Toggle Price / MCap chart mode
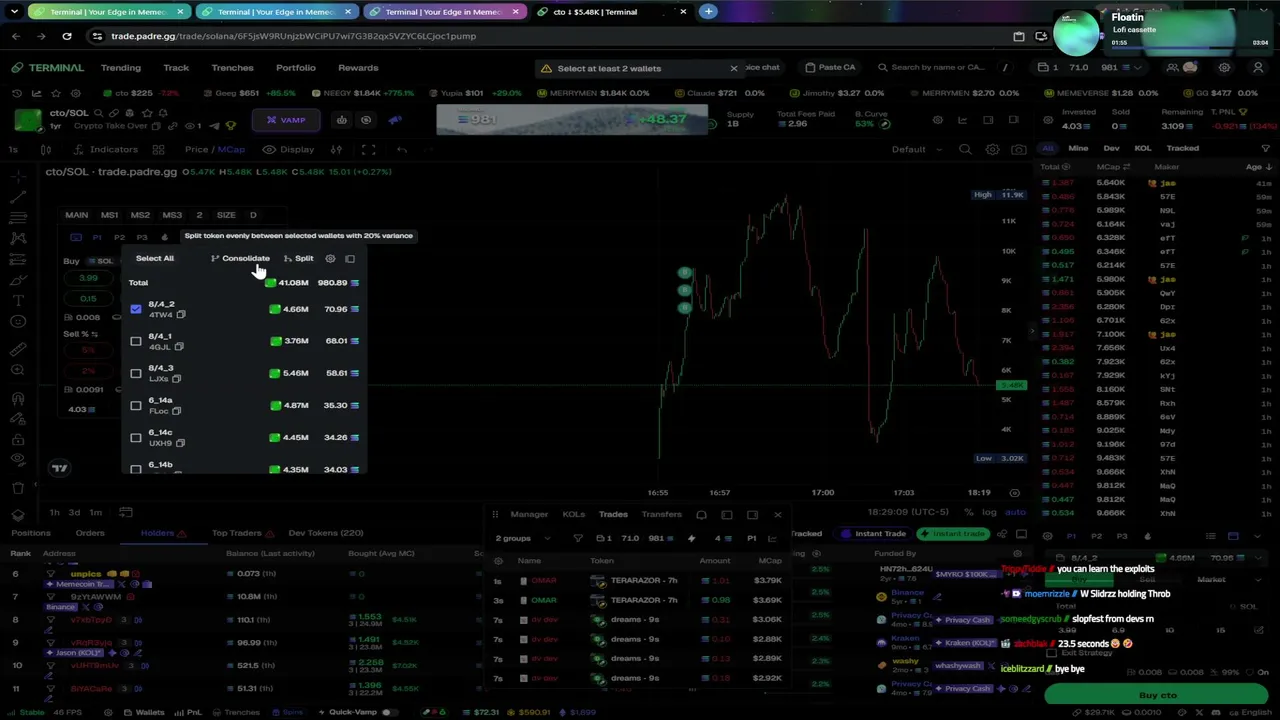Viewport: 1280px width, 720px height. [x=214, y=149]
